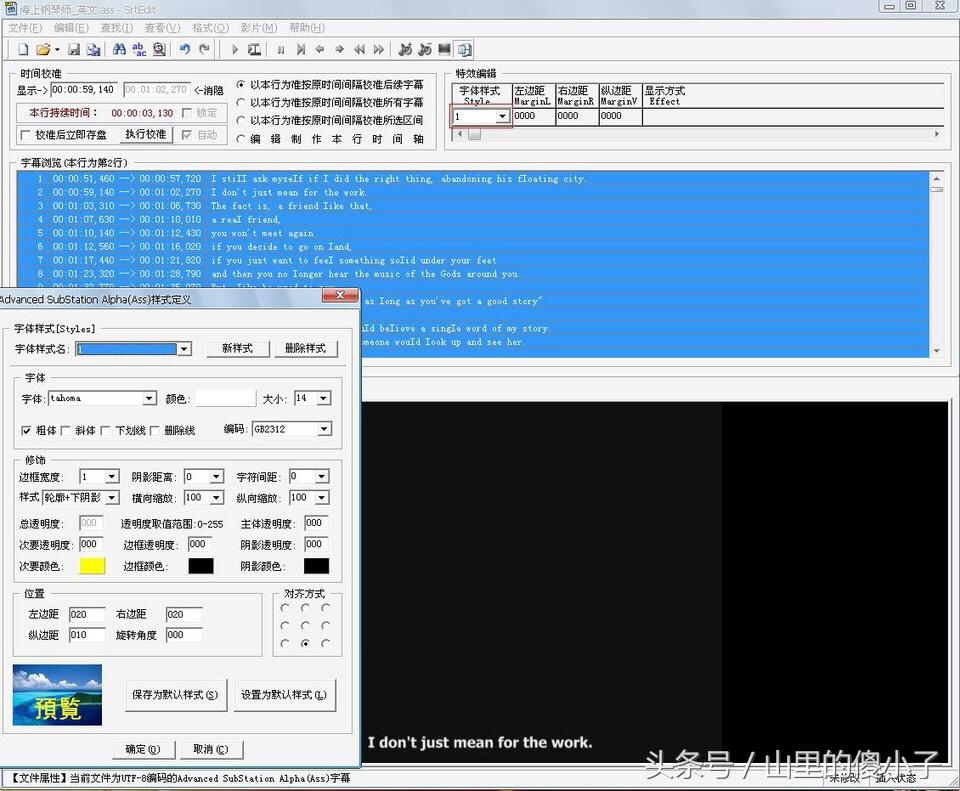
Task: Enable the 斜体 (italic) checkbox
Action: click(66, 430)
